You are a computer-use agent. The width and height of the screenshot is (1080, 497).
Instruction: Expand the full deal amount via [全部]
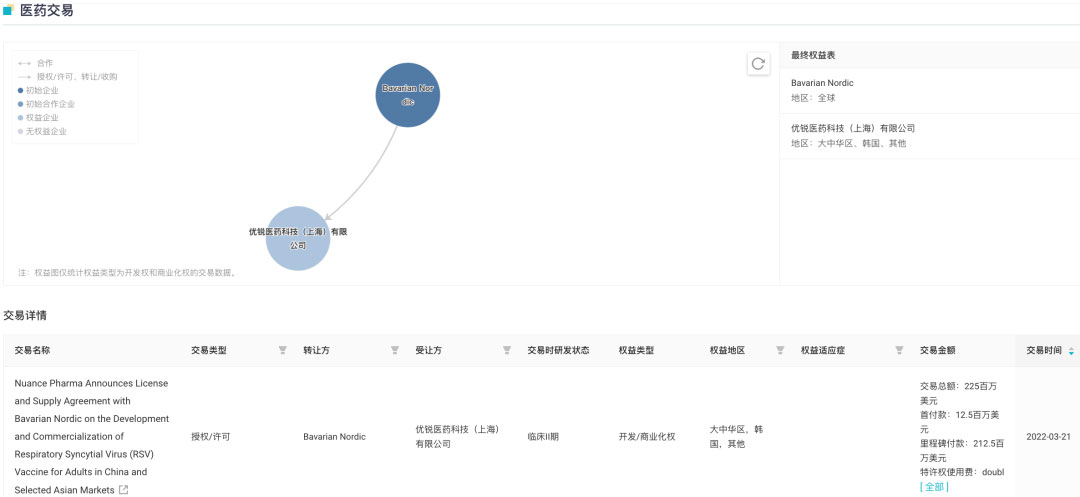(934, 487)
